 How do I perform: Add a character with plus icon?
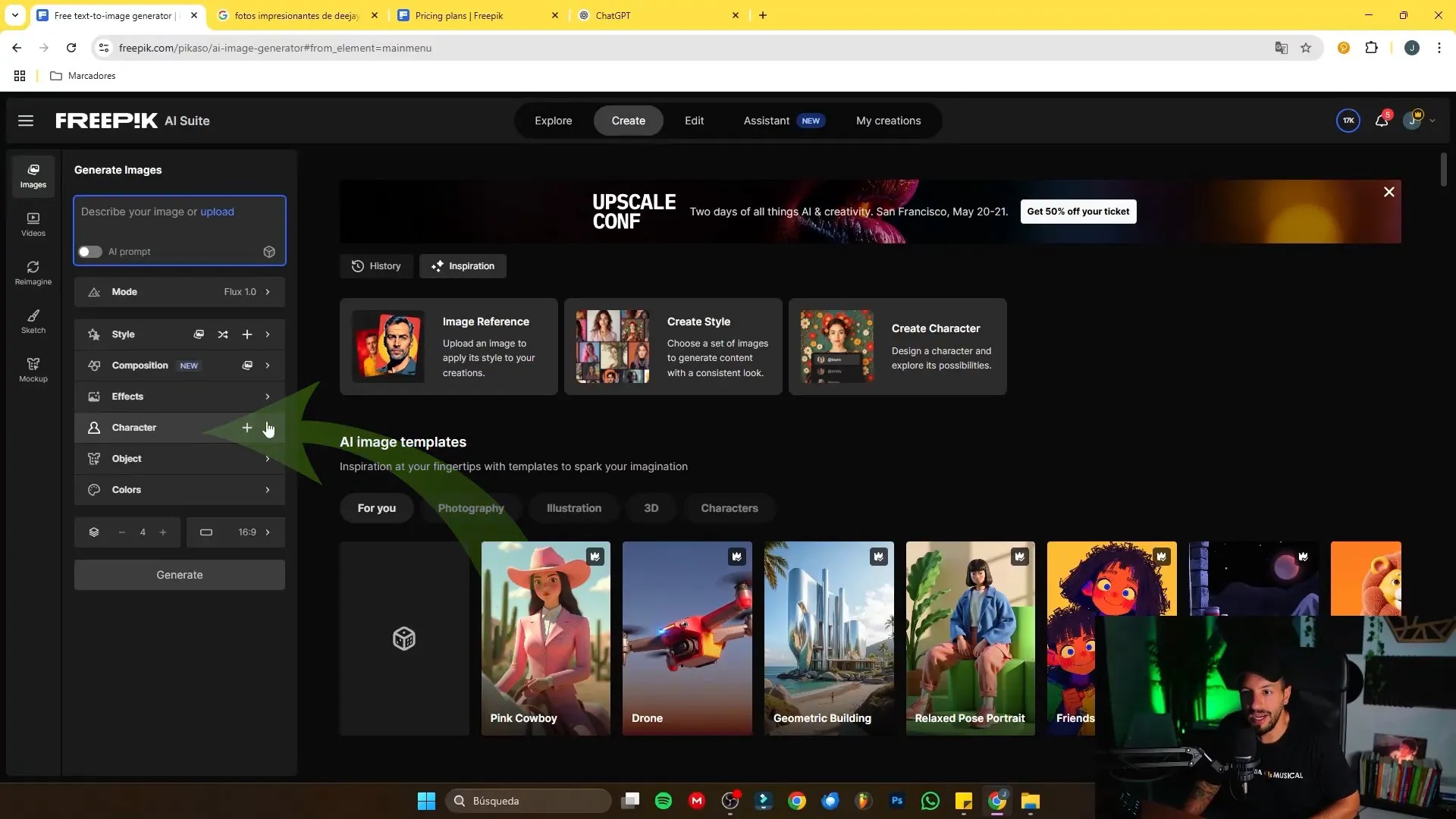247,428
